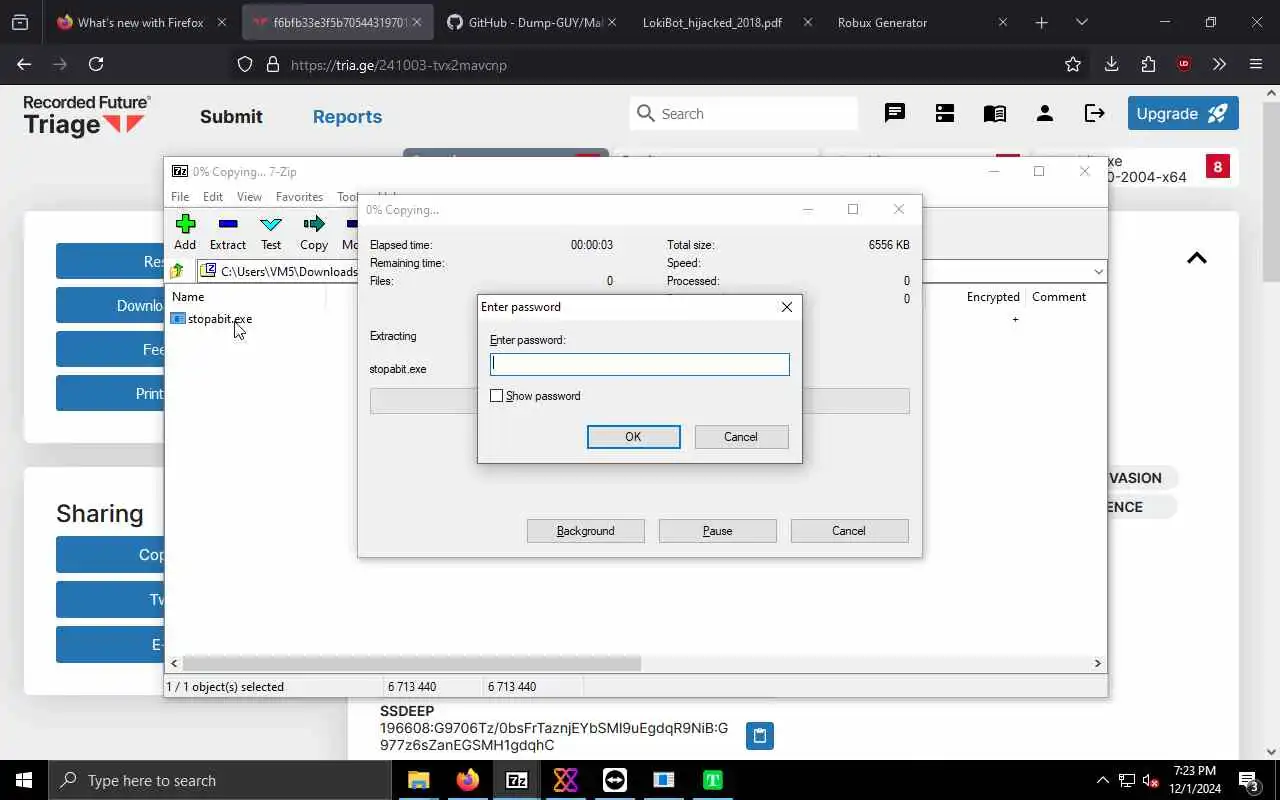Cancel the Enter password dialog
Screen dimensions: 1280x800
(741, 437)
